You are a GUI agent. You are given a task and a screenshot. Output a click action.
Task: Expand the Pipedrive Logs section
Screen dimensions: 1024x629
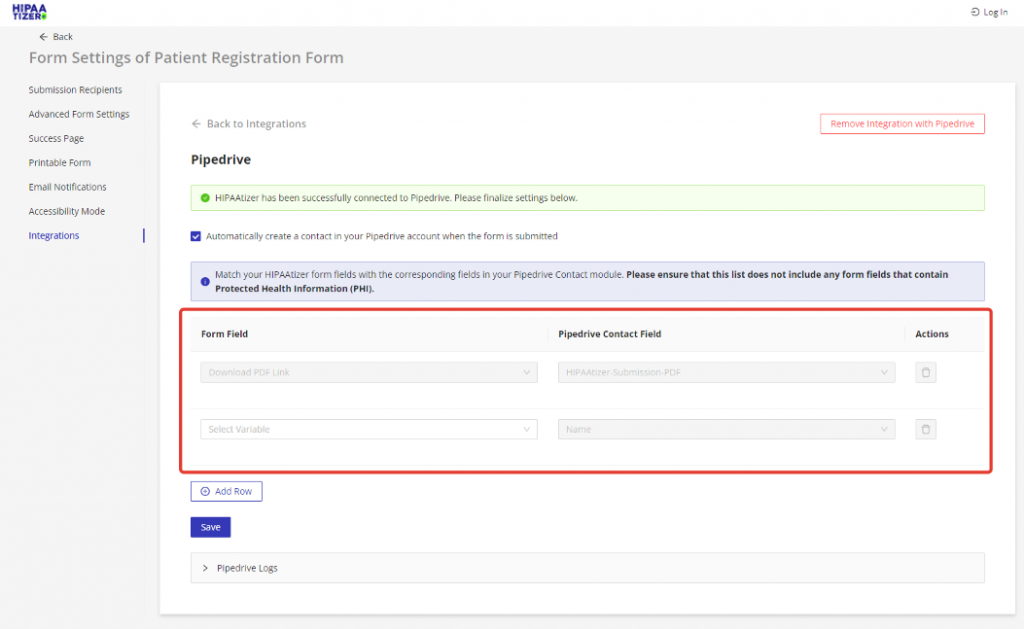tap(587, 568)
